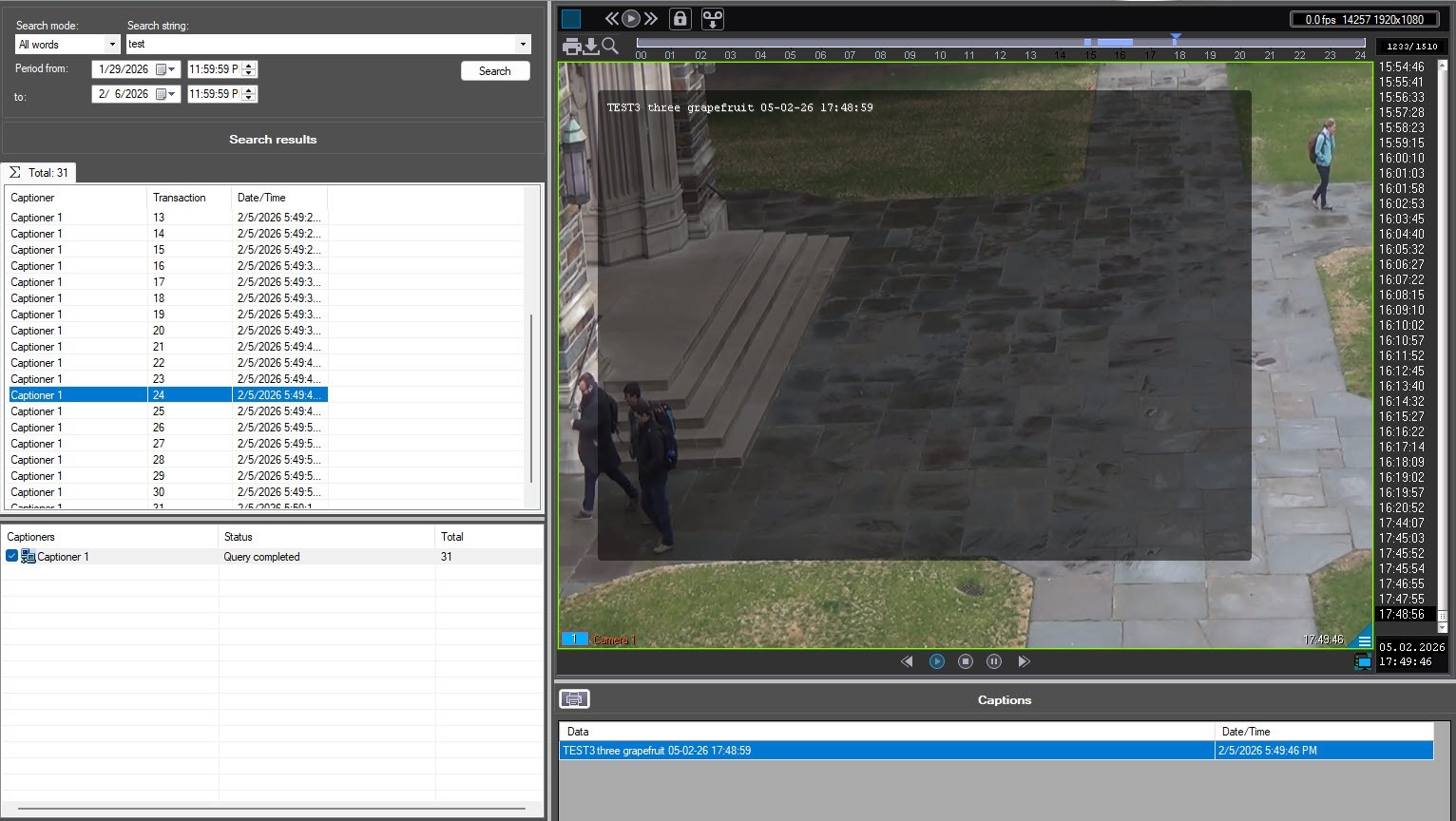Expand the Search string history dropdown
Image resolution: width=1456 pixels, height=821 pixels.
click(522, 45)
